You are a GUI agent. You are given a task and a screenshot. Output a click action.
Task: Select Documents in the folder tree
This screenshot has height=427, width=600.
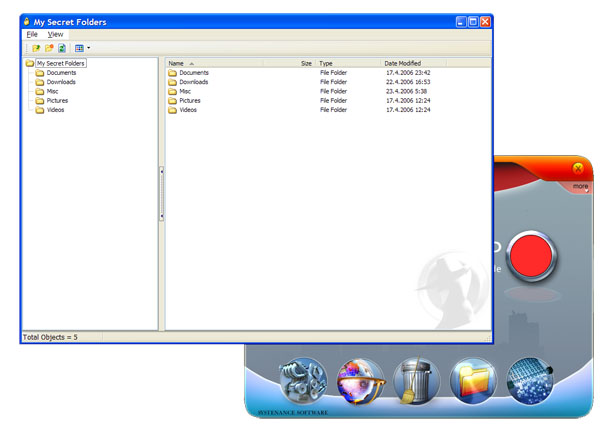(x=61, y=73)
